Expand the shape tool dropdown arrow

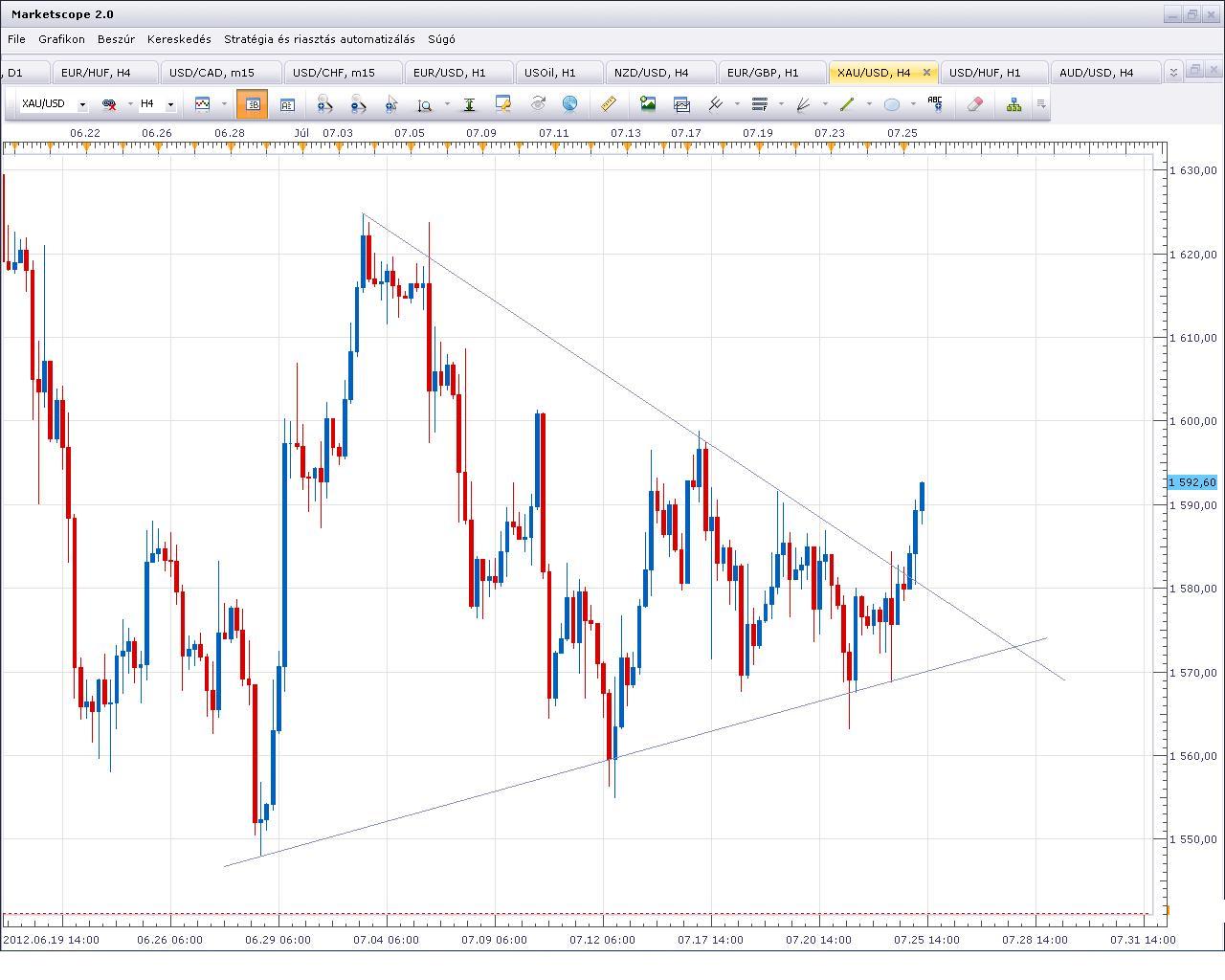tap(913, 103)
